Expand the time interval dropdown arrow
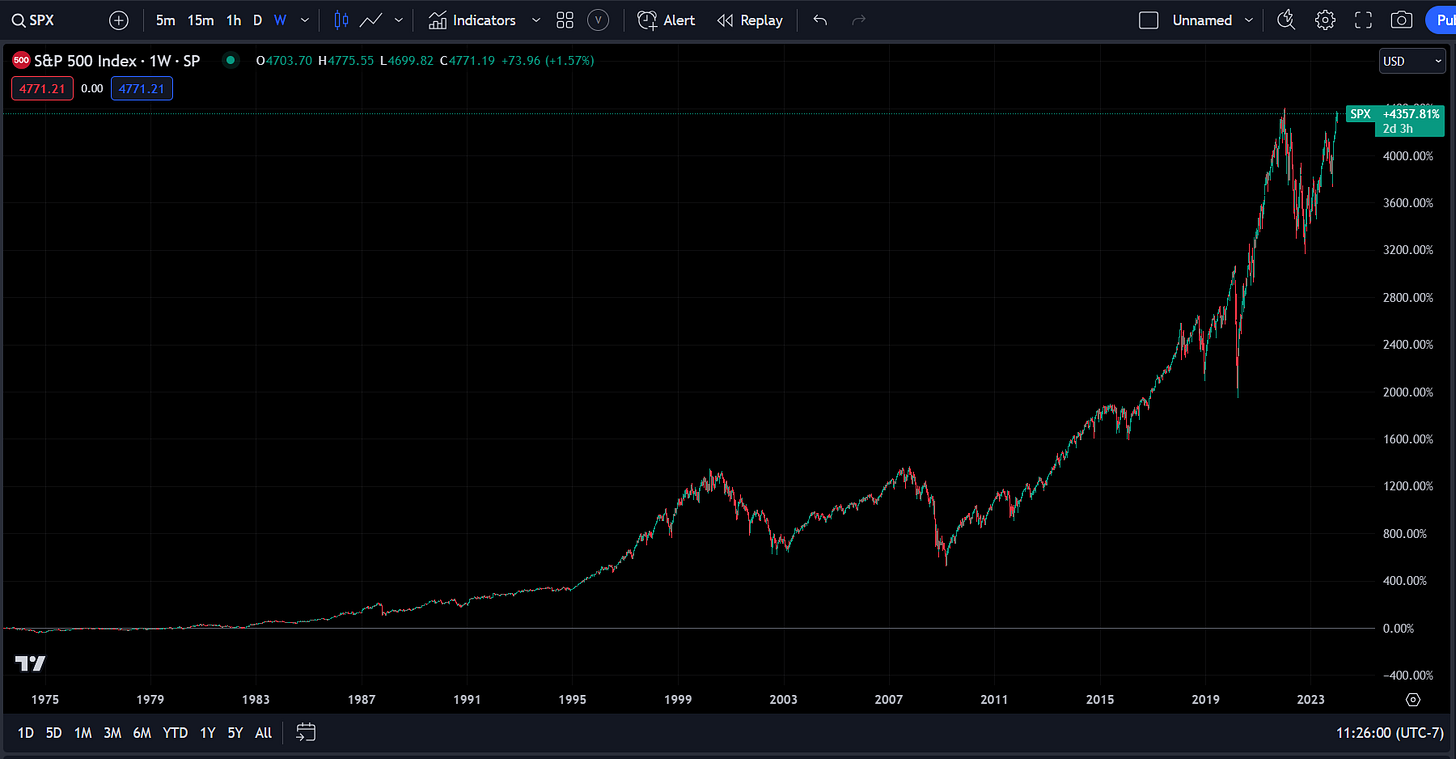This screenshot has width=1456, height=759. click(x=305, y=20)
